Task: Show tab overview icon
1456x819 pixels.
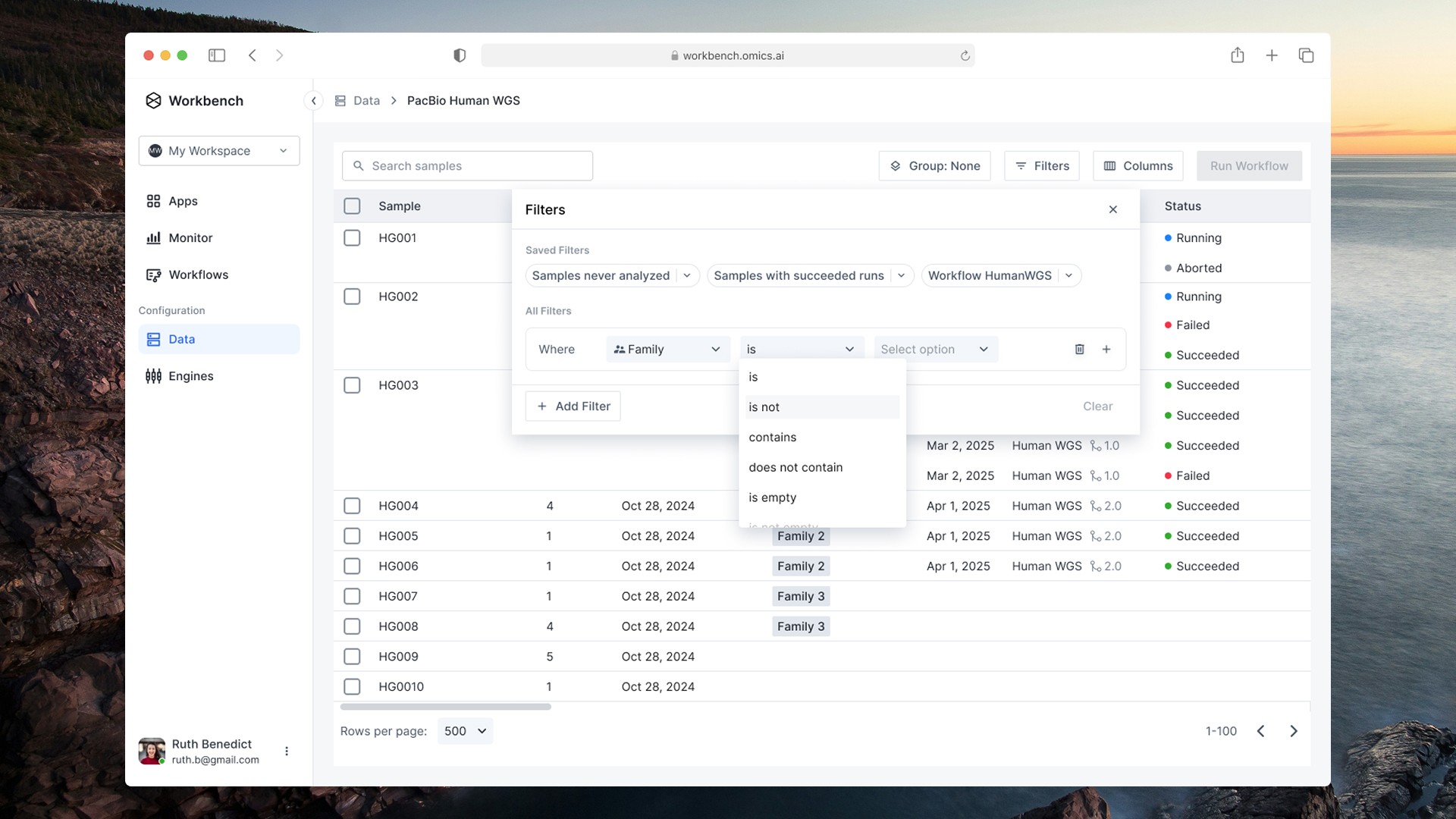Action: point(1306,55)
